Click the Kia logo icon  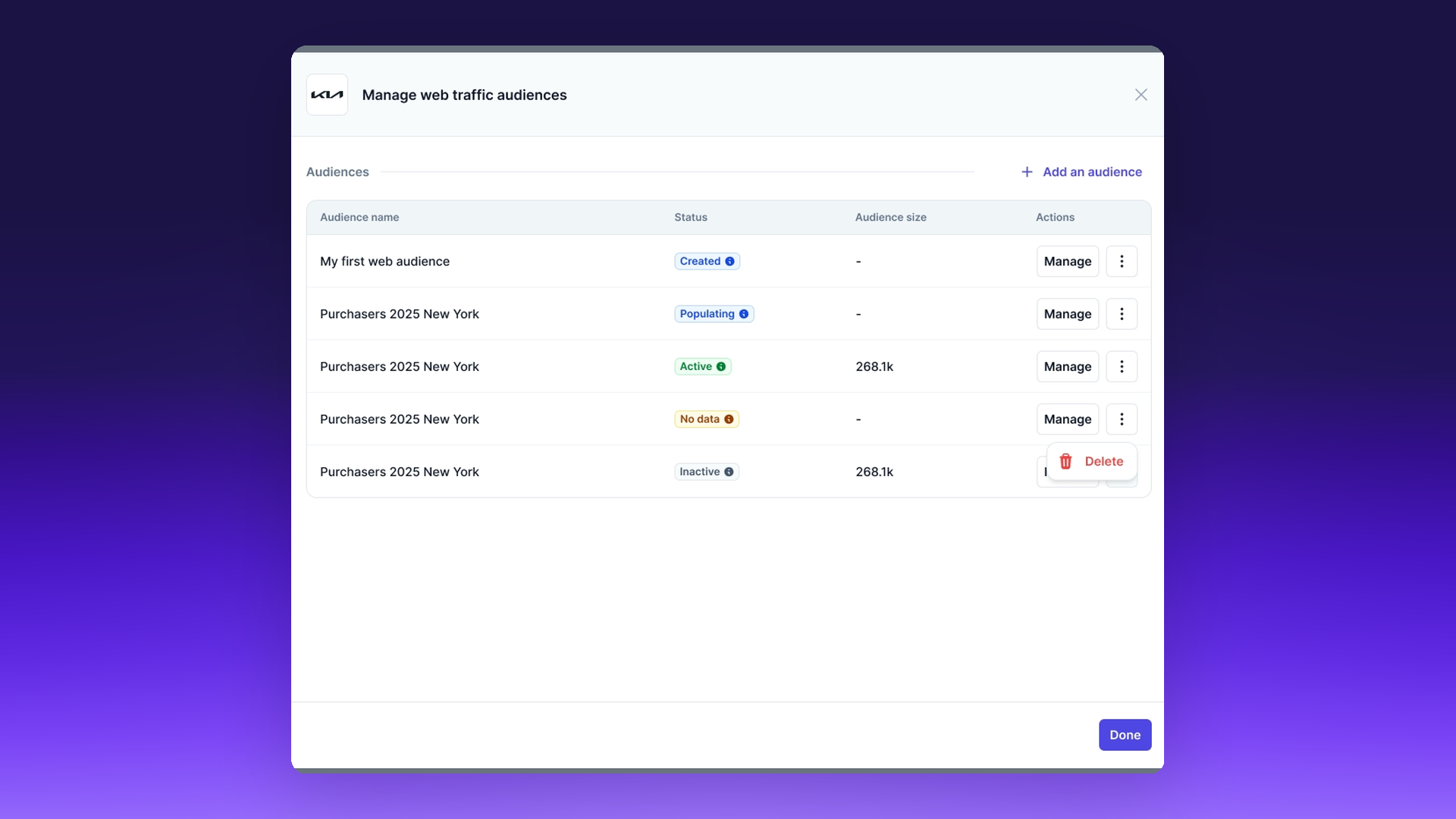327,95
